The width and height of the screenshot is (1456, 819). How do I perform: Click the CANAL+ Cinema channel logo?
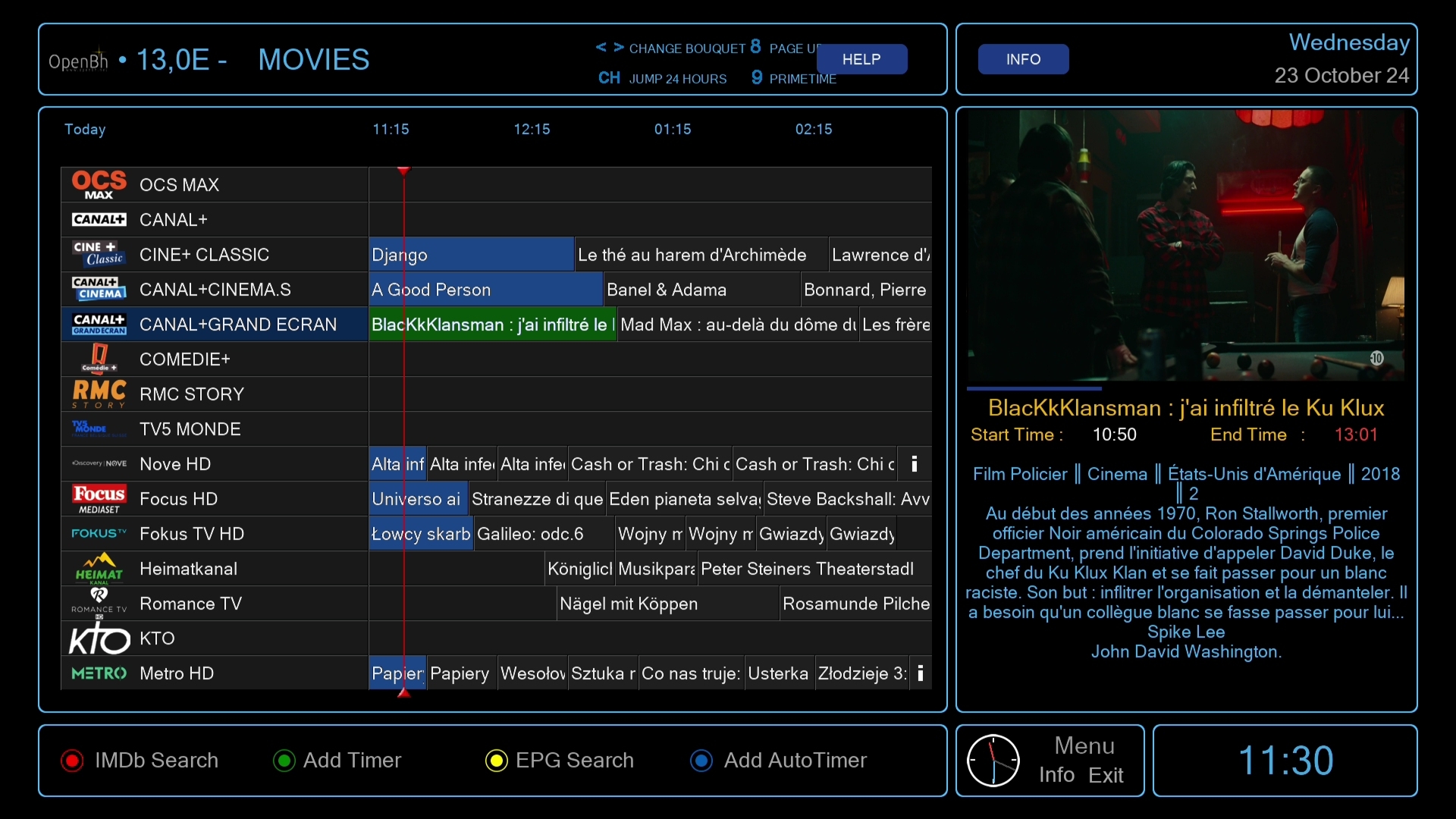click(99, 289)
